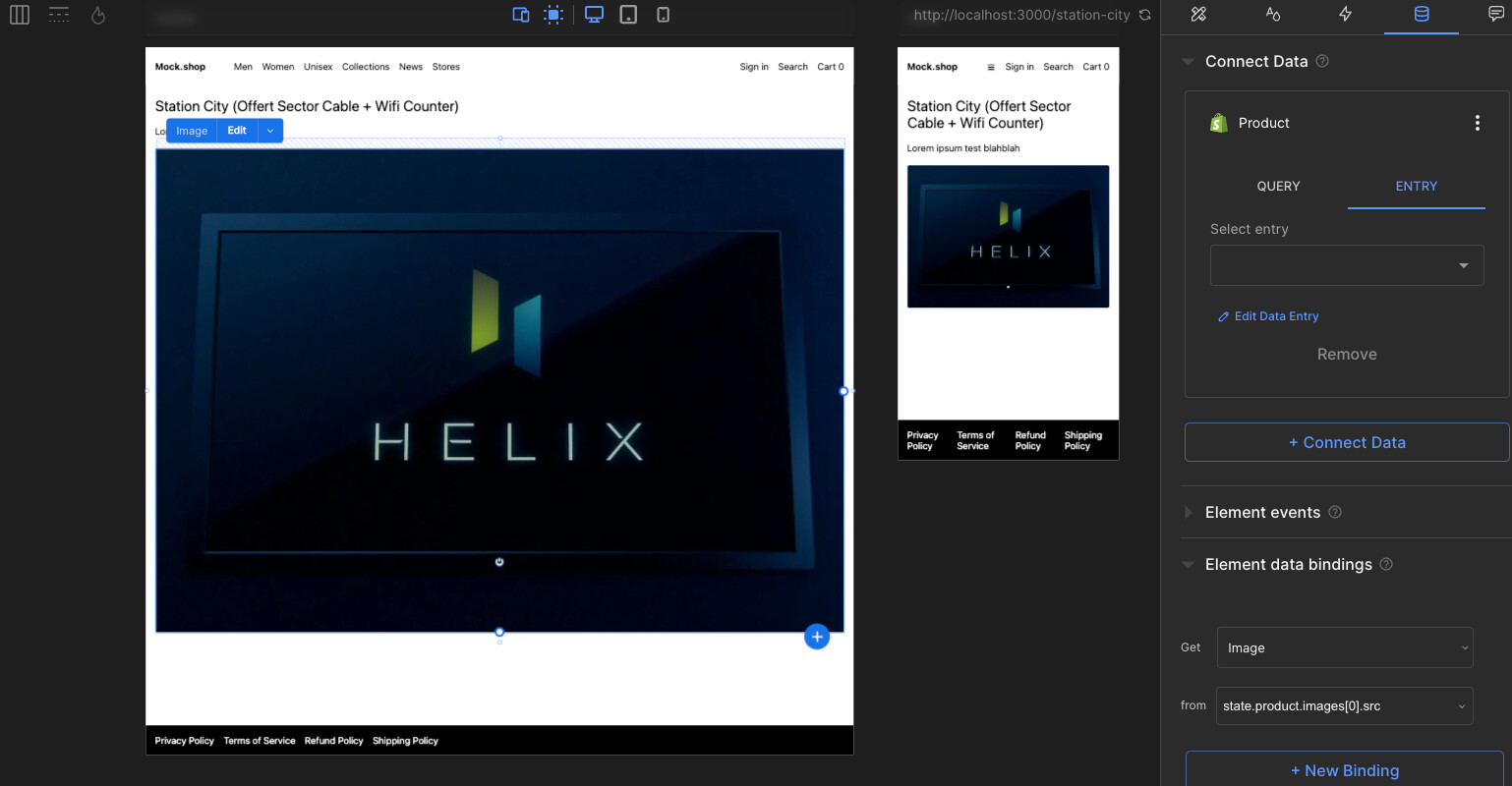Select the responsive multi-device view icon
Viewport: 1512px width, 786px height.
tap(521, 15)
